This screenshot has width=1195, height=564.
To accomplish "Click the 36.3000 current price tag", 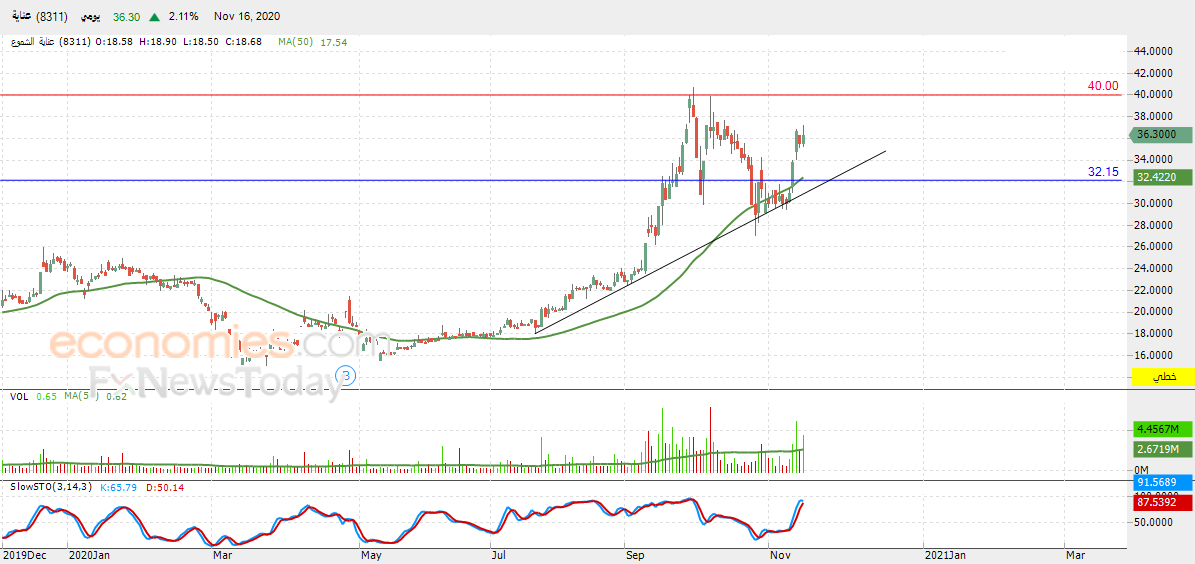I will 1162,135.
